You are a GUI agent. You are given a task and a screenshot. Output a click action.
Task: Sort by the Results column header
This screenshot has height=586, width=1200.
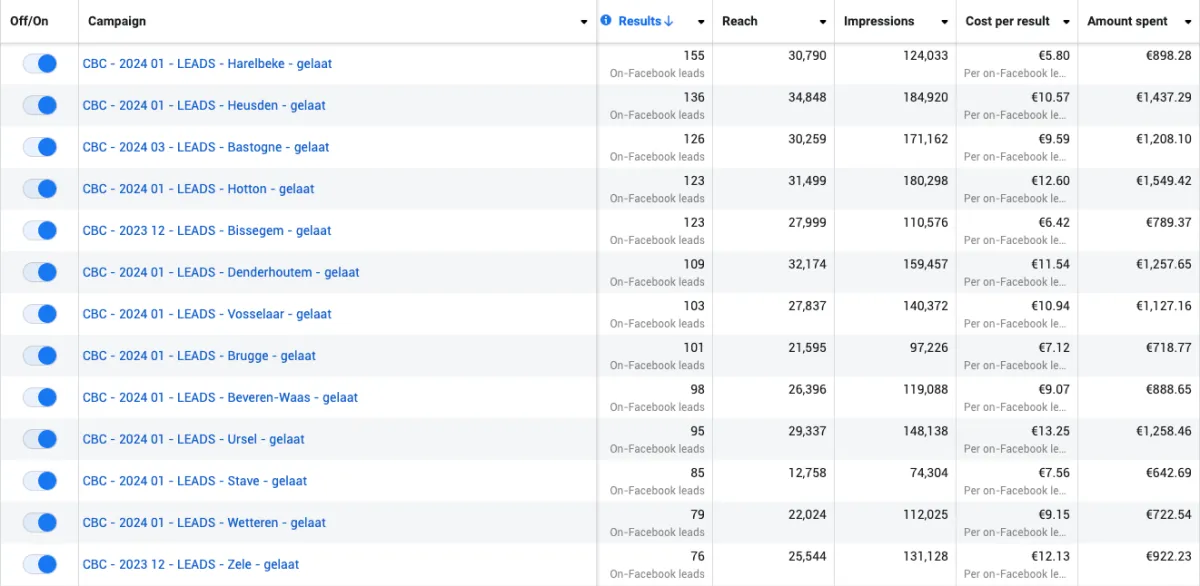click(639, 21)
